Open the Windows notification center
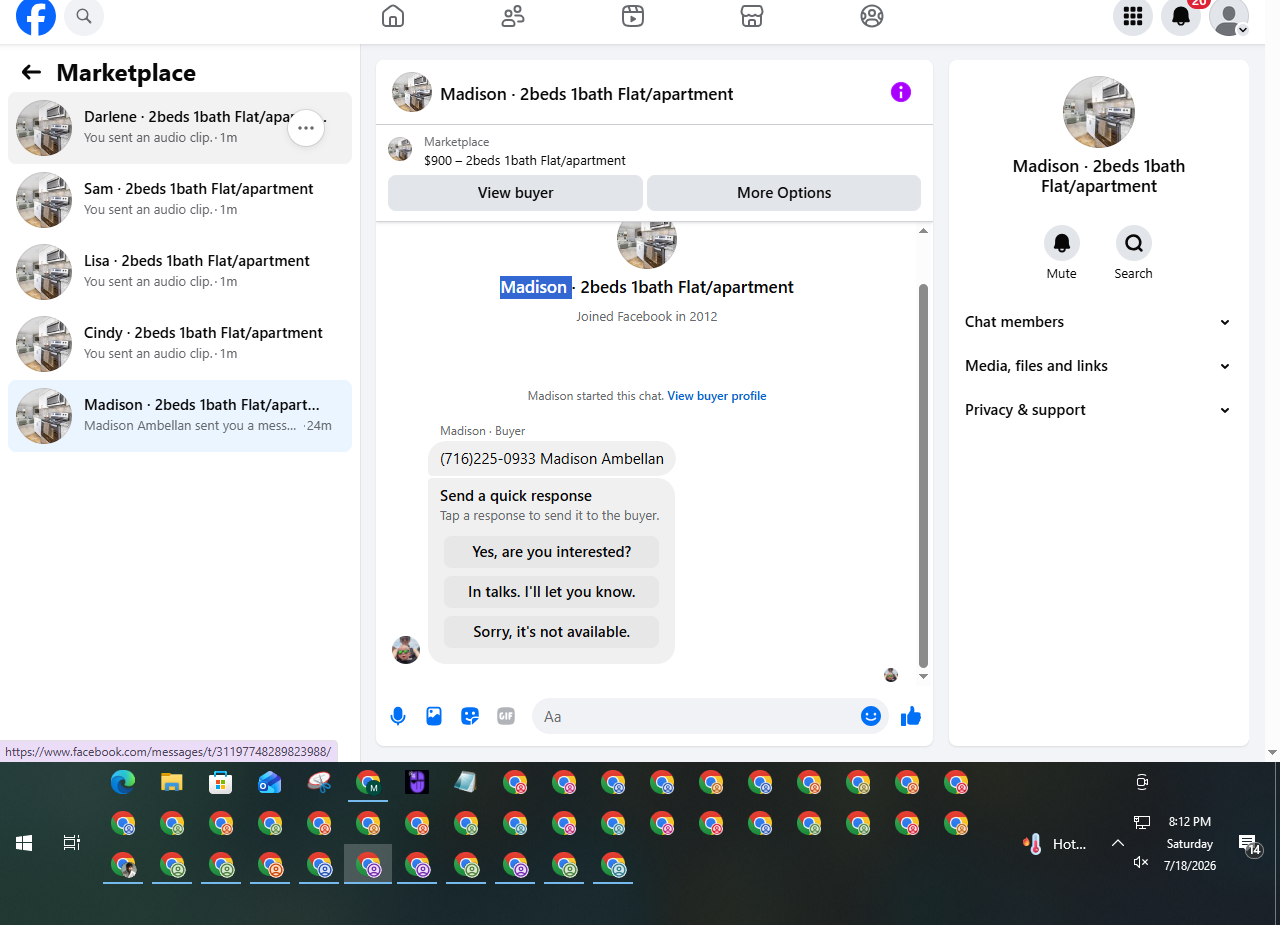Viewport: 1280px width, 925px height. 1249,845
